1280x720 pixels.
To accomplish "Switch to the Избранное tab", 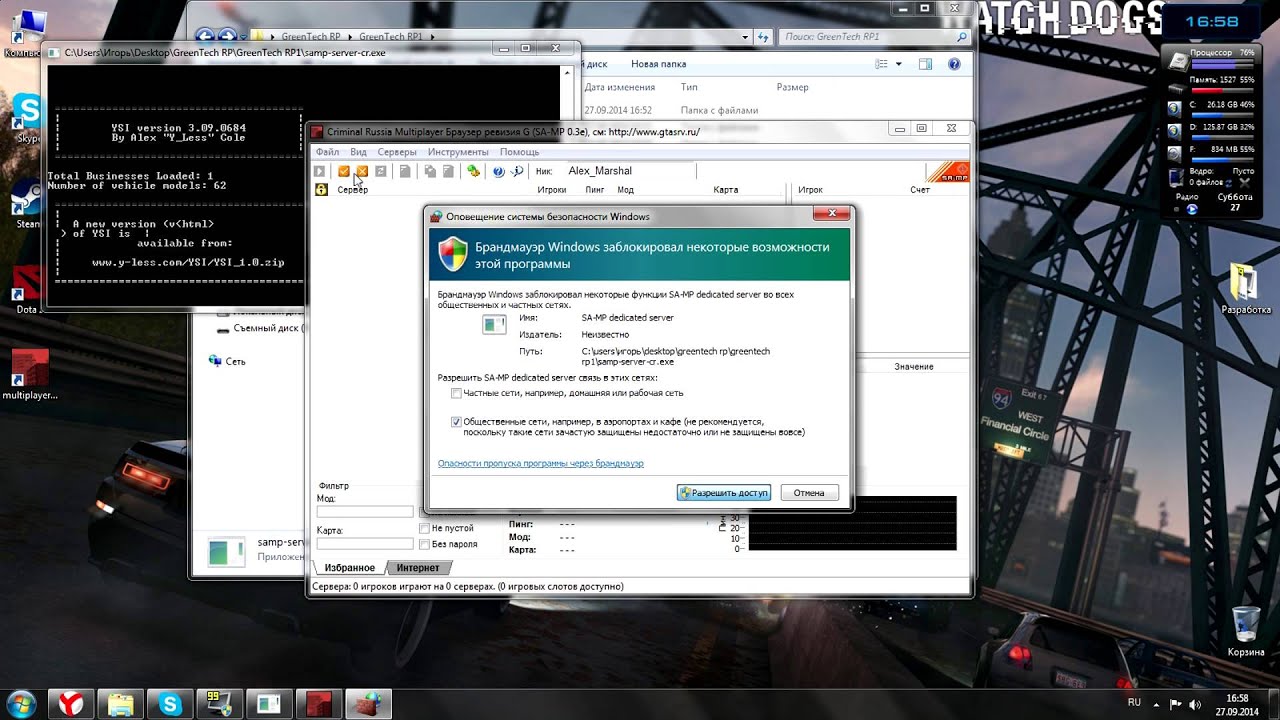I will click(x=350, y=568).
